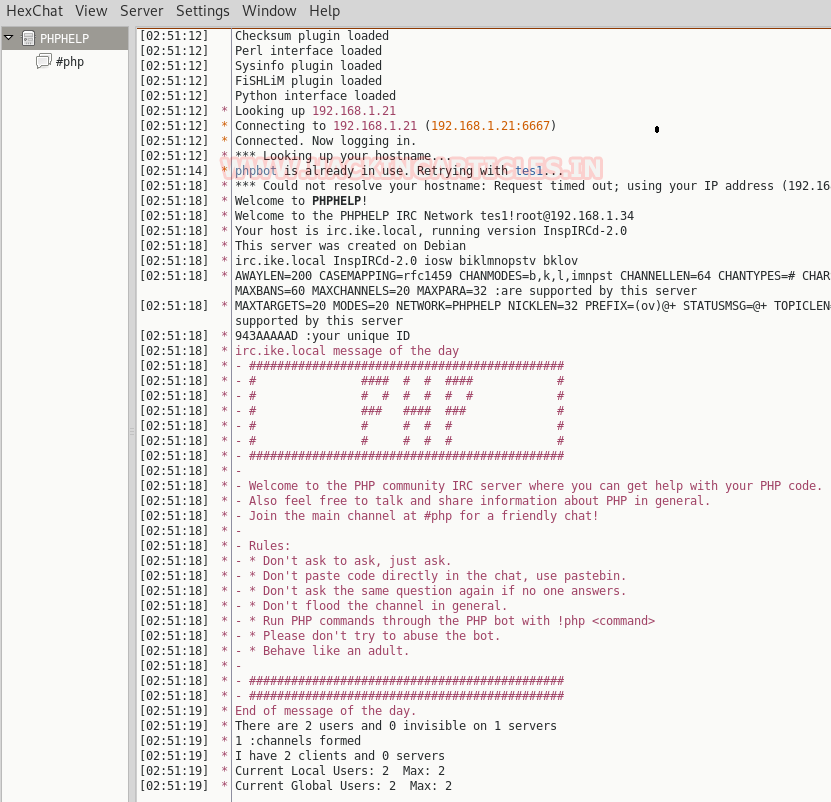Collapse the PHPHELP network tree

pos(8,38)
